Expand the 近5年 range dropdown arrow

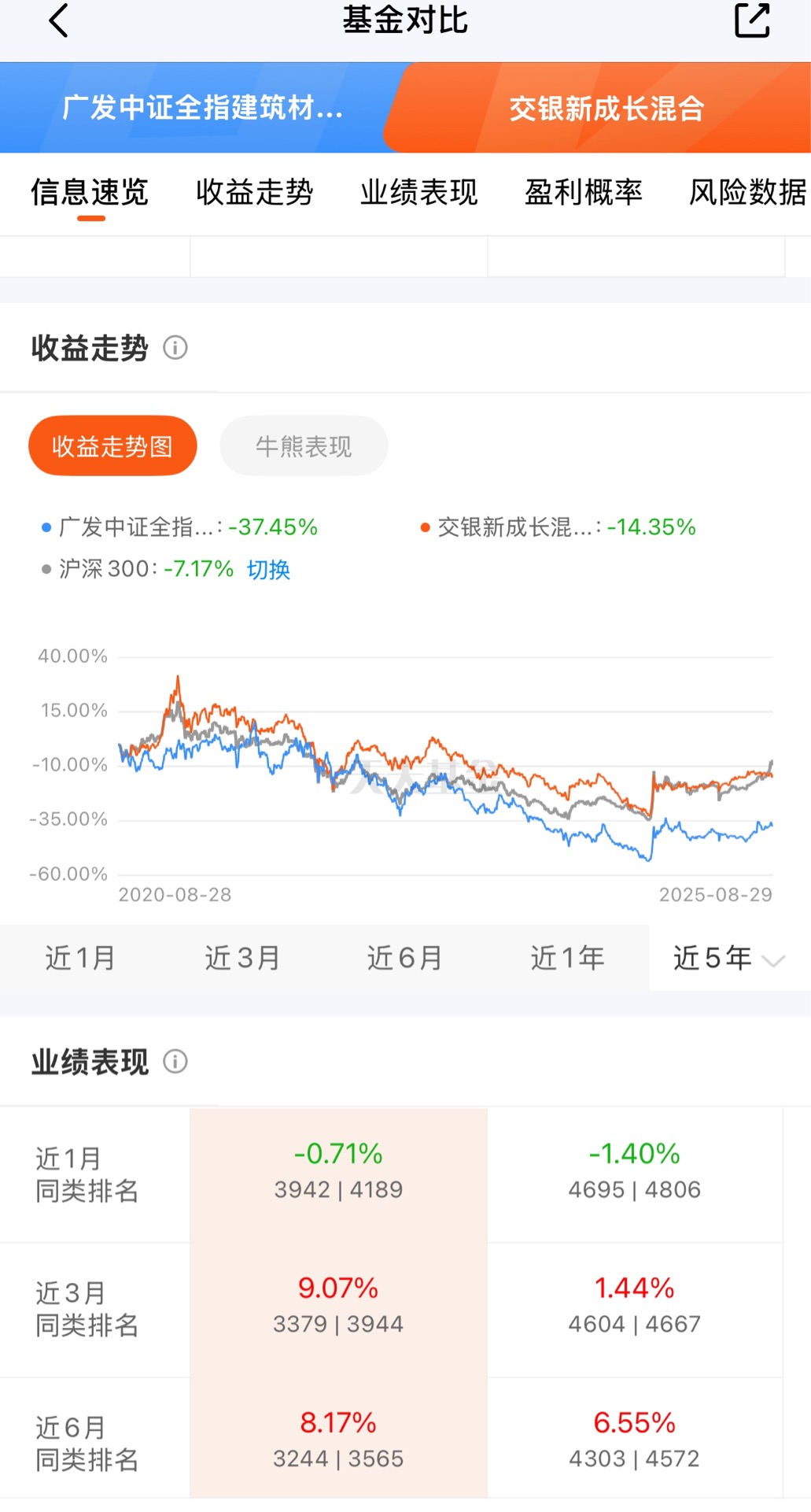(x=774, y=961)
